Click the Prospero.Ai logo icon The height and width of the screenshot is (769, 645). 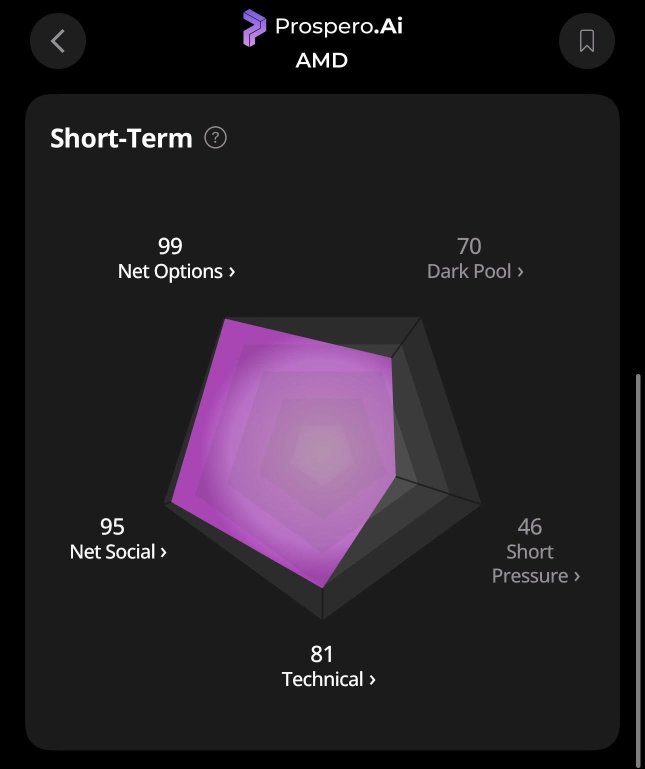click(255, 28)
